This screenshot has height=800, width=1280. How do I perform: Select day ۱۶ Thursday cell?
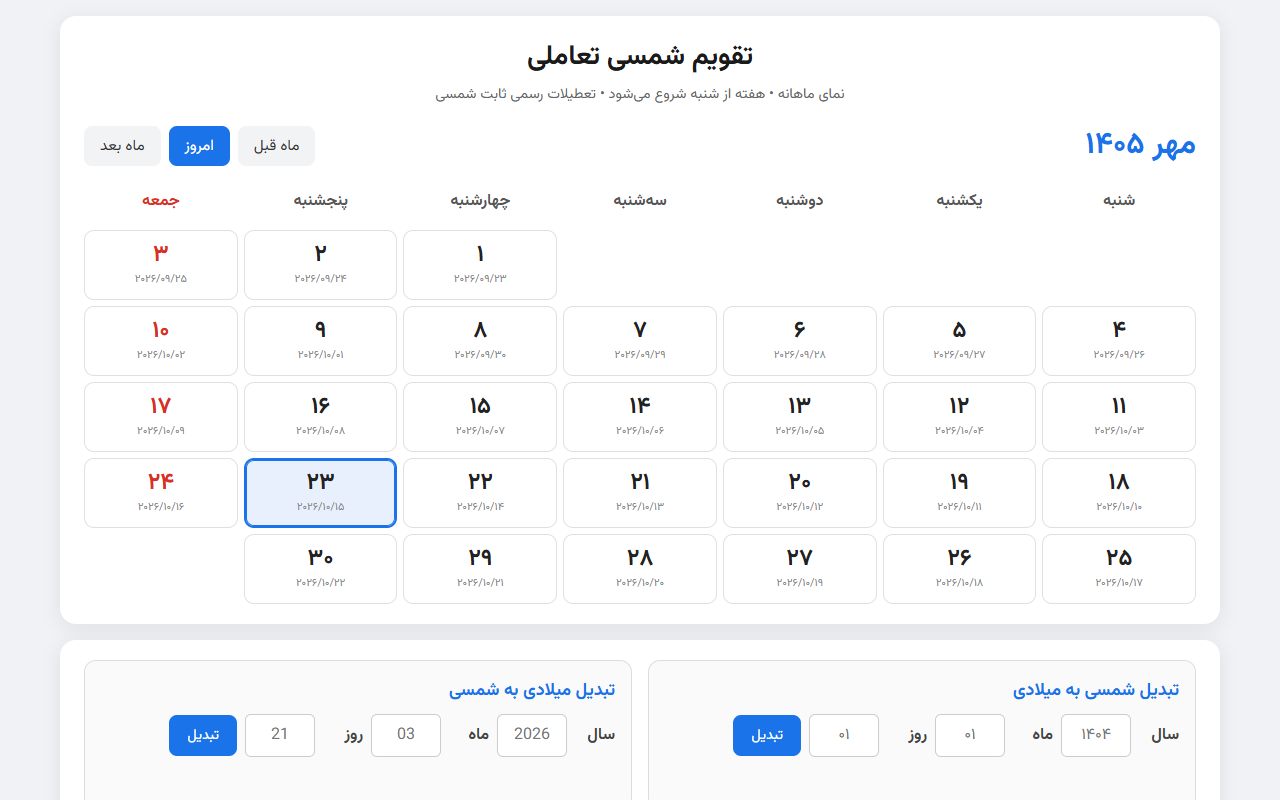coord(320,417)
